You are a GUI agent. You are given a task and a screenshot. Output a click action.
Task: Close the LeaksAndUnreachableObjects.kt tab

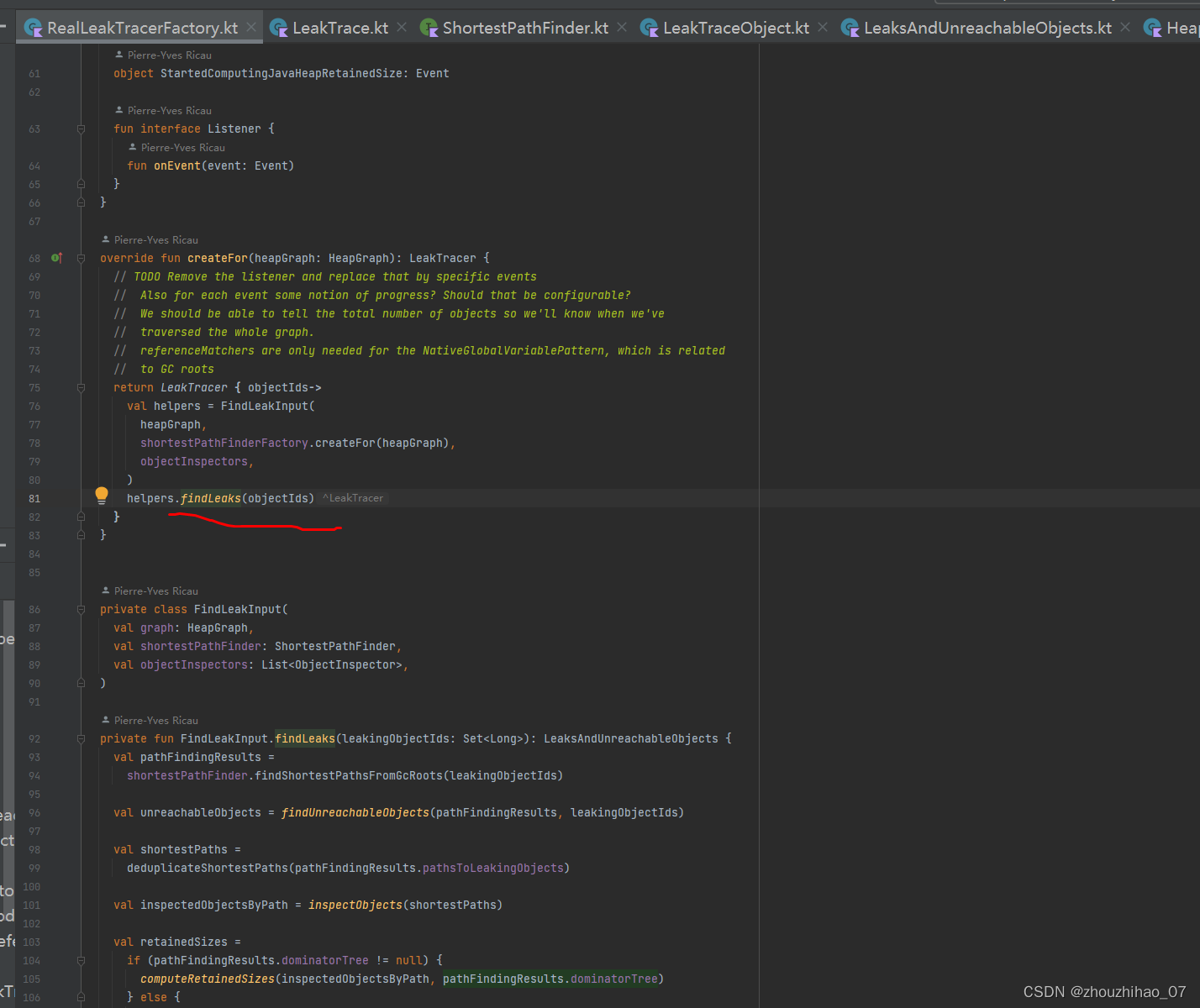pyautogui.click(x=1125, y=28)
